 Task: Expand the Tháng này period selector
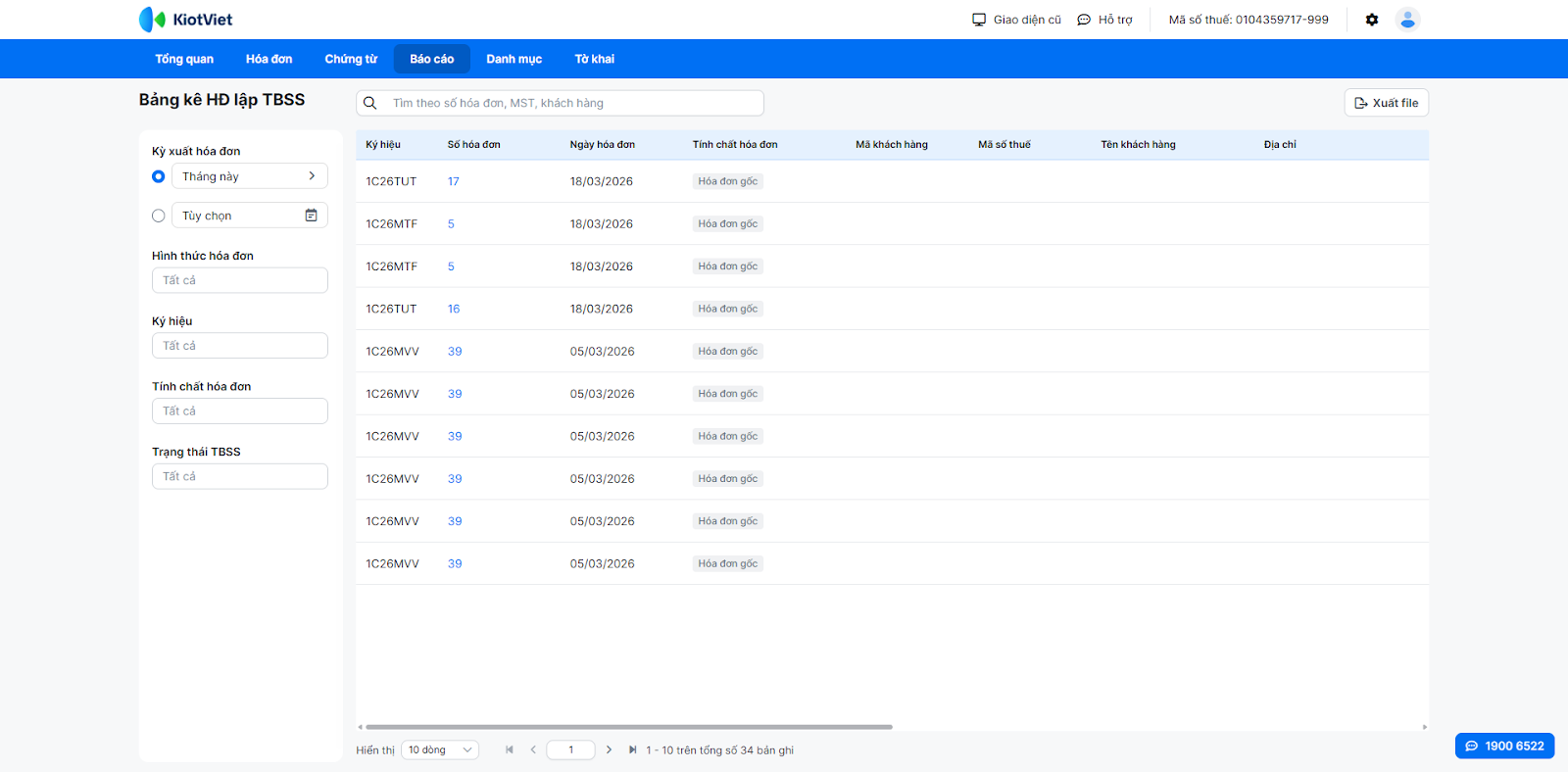coord(249,176)
